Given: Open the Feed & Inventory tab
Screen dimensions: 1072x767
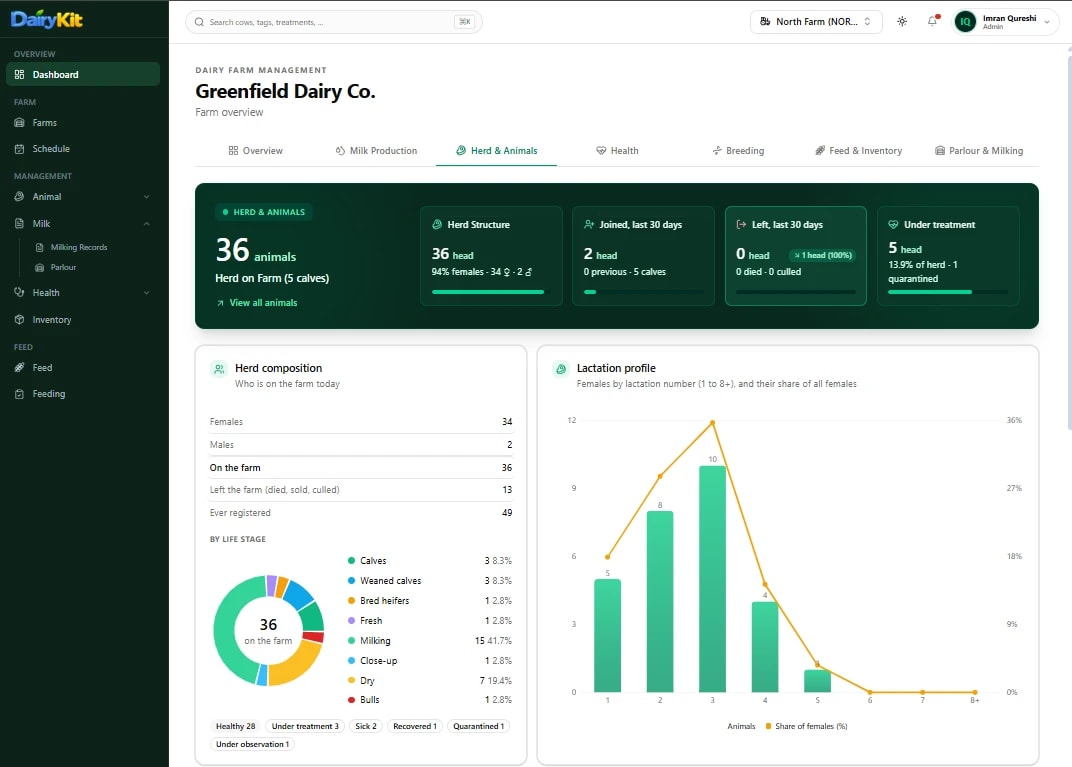Looking at the screenshot, I should click(858, 150).
